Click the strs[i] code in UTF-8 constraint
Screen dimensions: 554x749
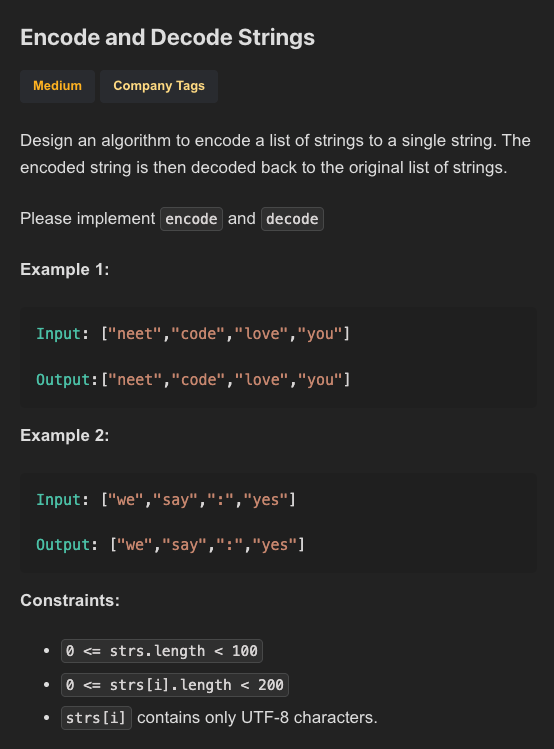[96, 717]
